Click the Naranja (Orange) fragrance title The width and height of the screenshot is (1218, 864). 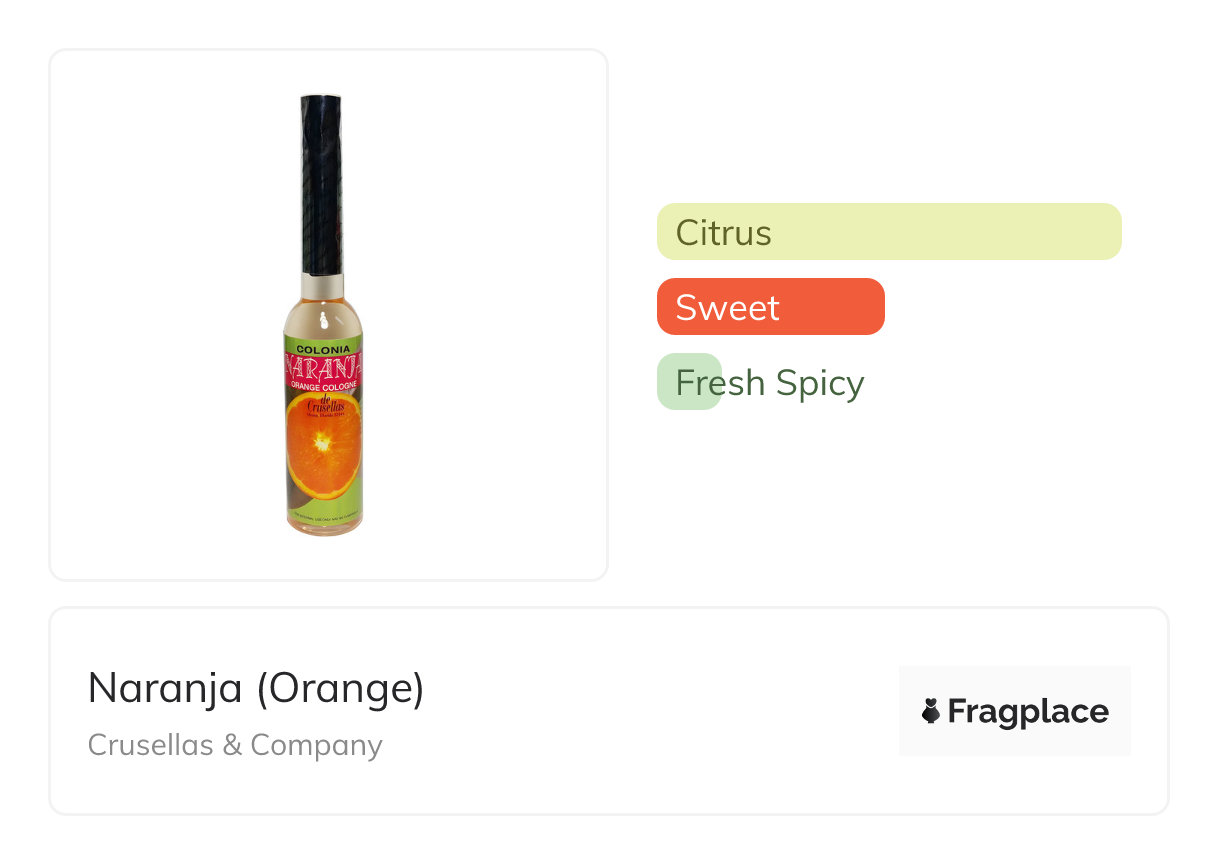(256, 688)
